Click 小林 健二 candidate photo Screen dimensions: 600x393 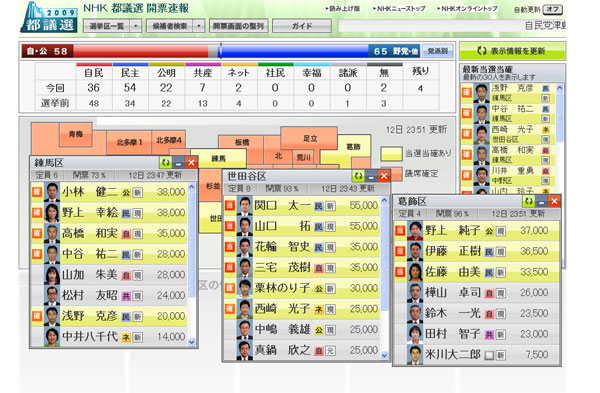(52, 192)
